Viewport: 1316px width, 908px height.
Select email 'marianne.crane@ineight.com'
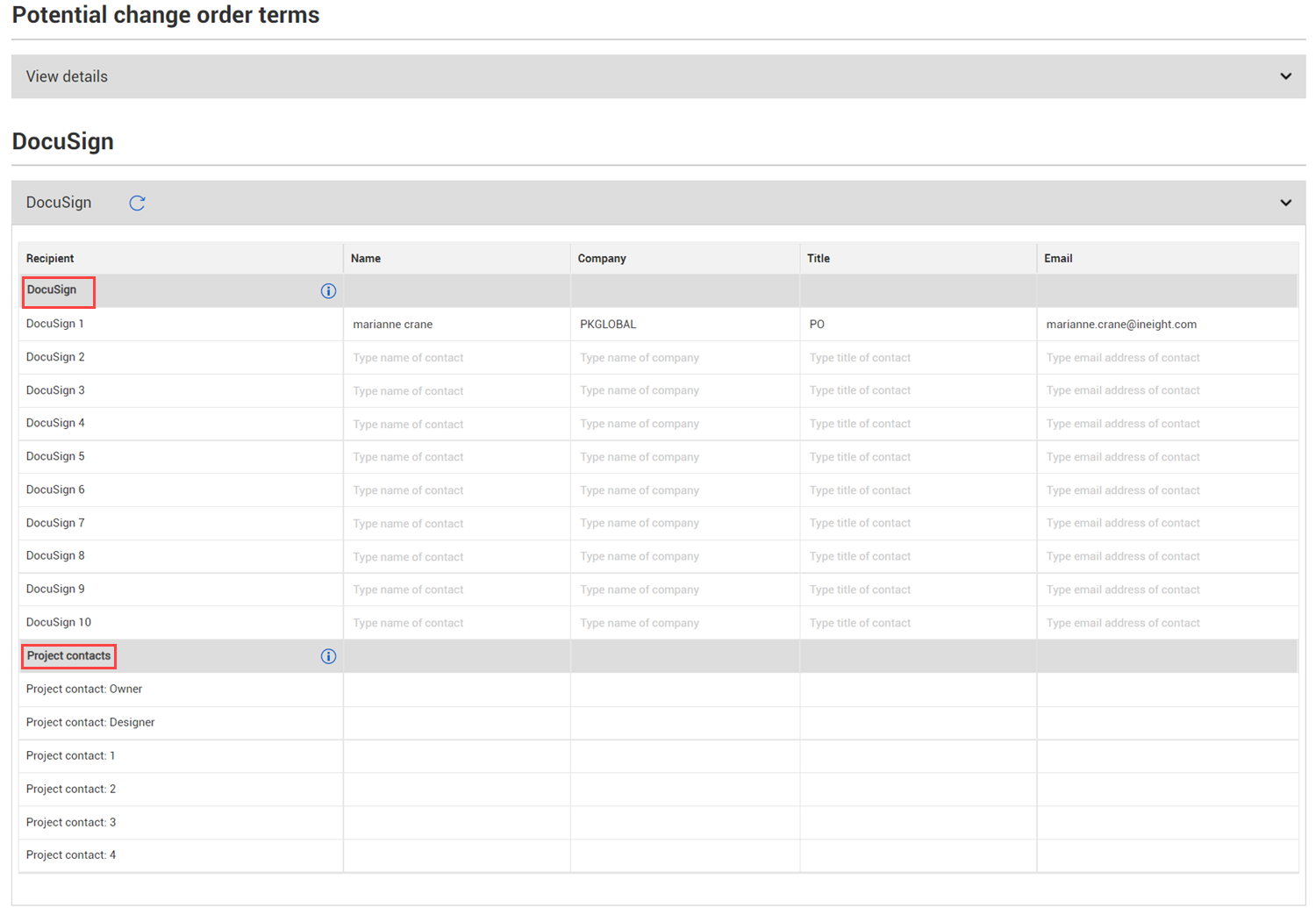pos(1121,325)
